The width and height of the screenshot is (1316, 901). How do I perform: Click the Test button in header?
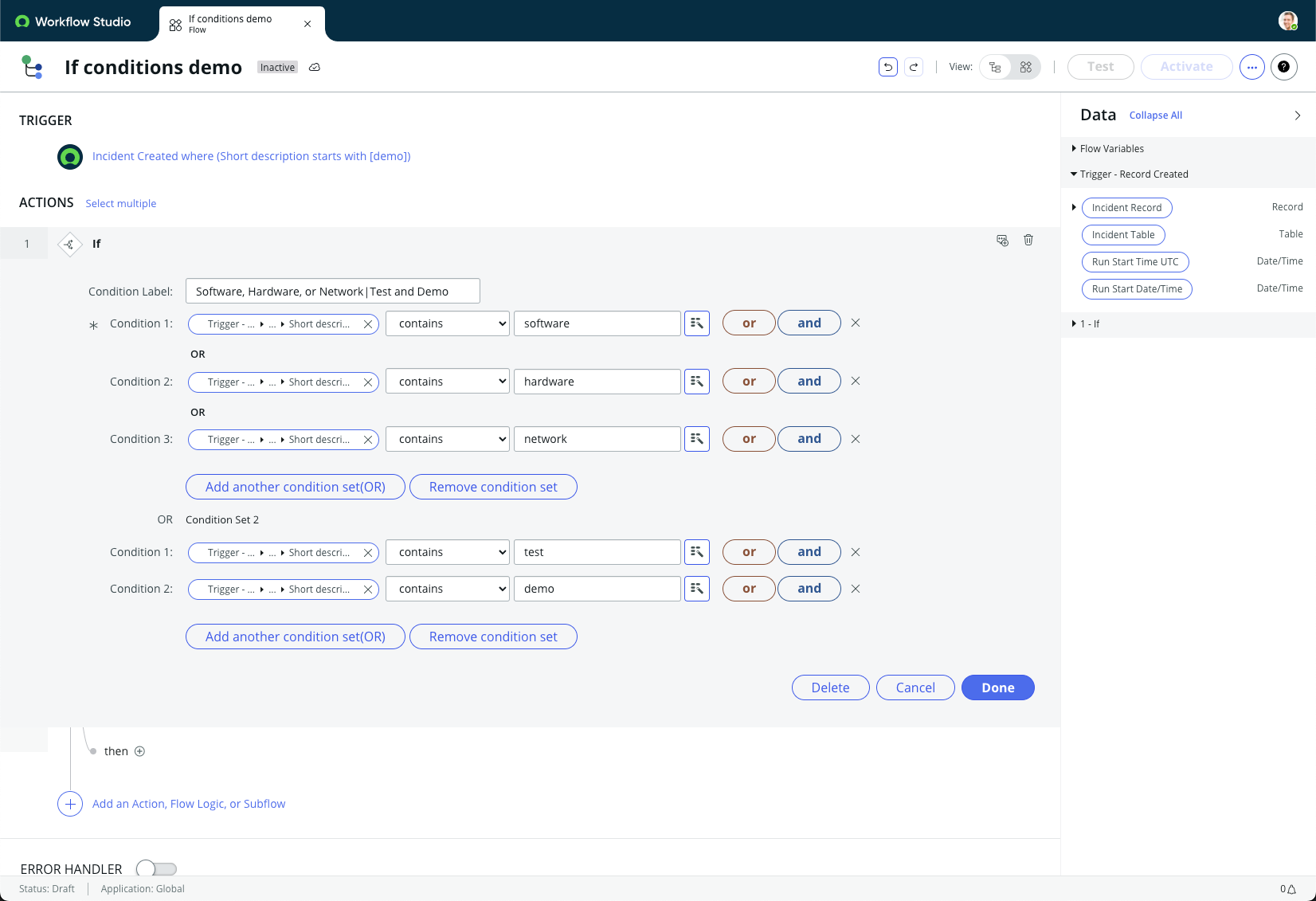click(1100, 67)
